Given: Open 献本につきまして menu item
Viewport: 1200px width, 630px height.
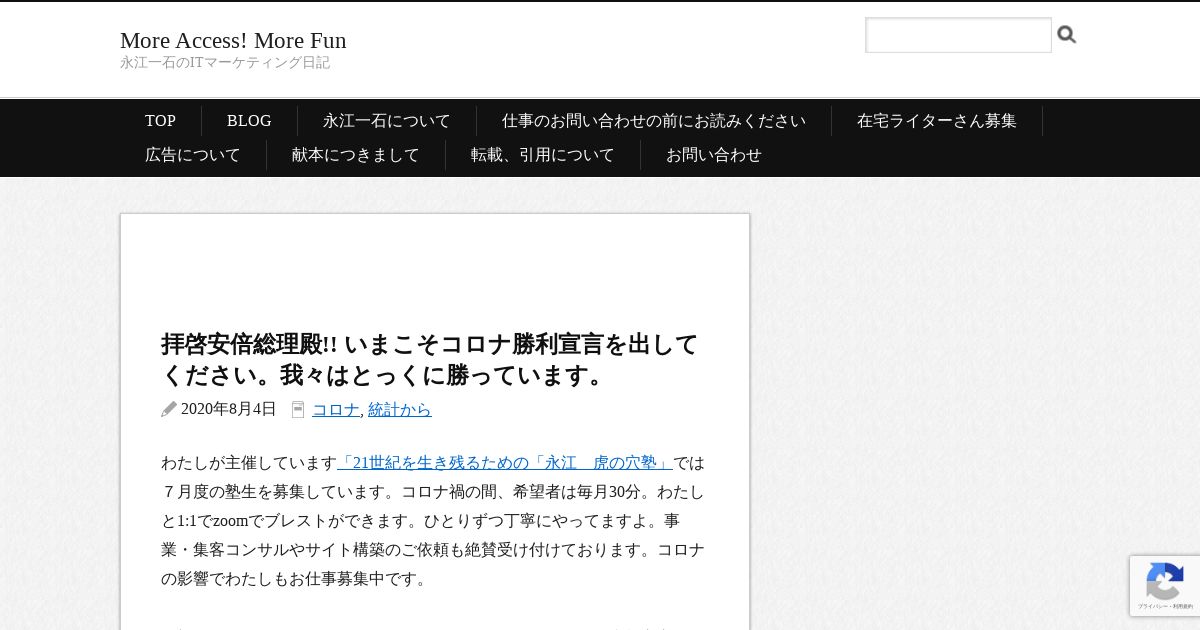Looking at the screenshot, I should (x=355, y=155).
